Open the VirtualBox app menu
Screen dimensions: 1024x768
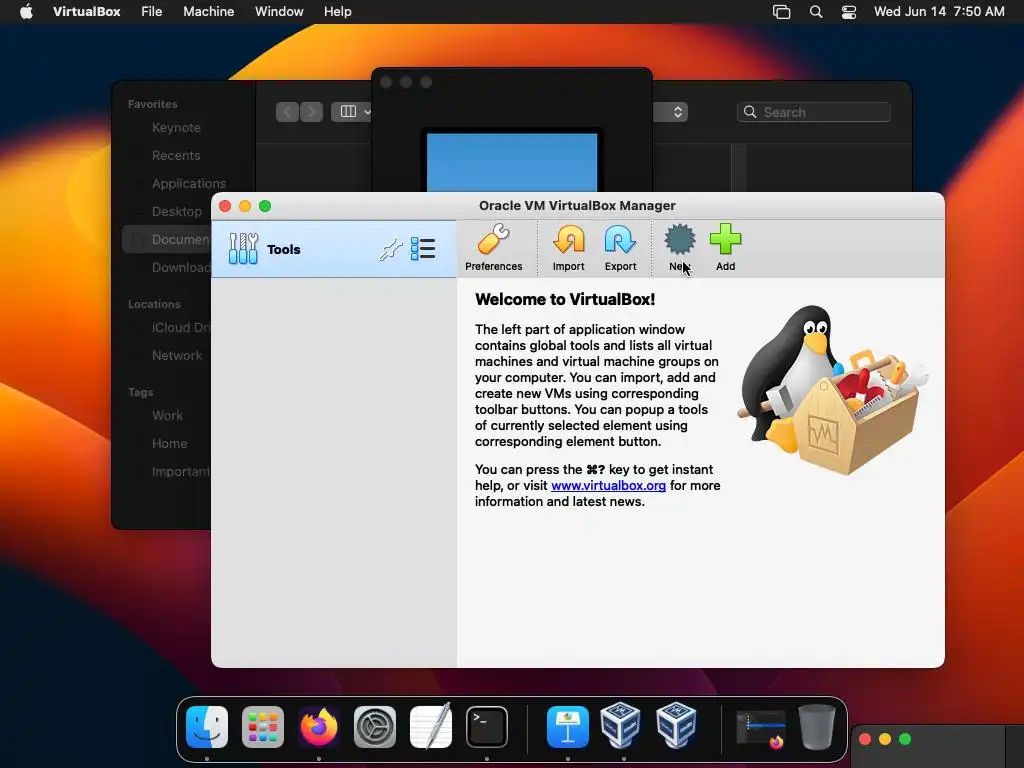point(86,12)
